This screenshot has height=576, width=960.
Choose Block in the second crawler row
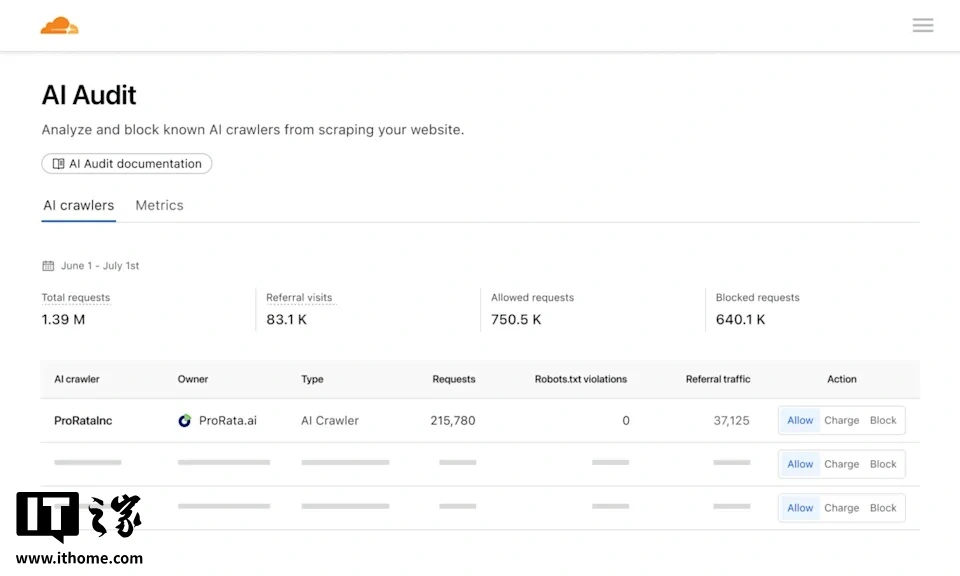883,464
